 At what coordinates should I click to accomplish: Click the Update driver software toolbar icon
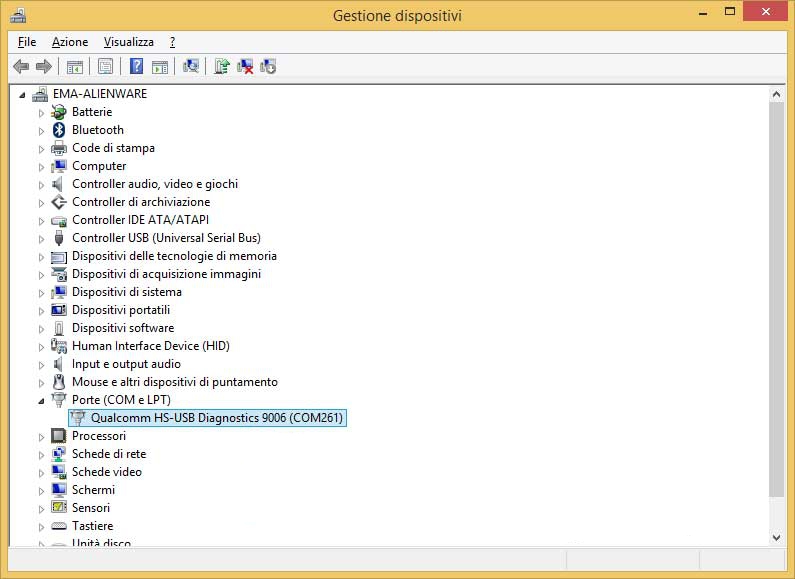tap(222, 67)
